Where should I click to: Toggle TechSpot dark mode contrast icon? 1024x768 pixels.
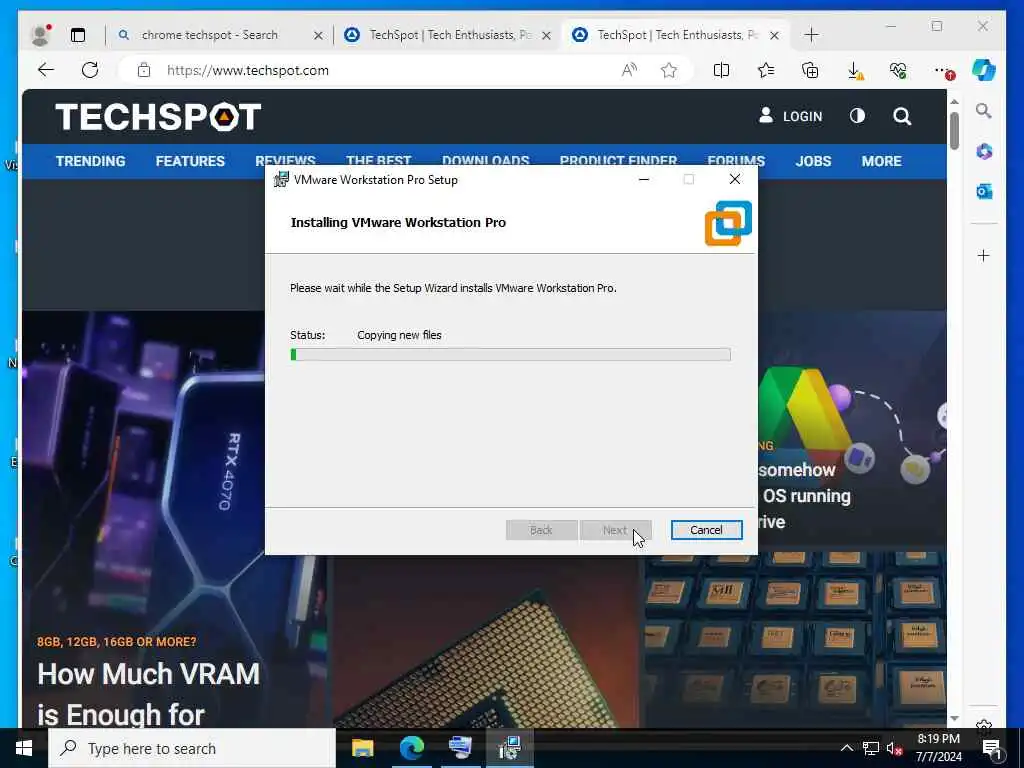tap(857, 116)
